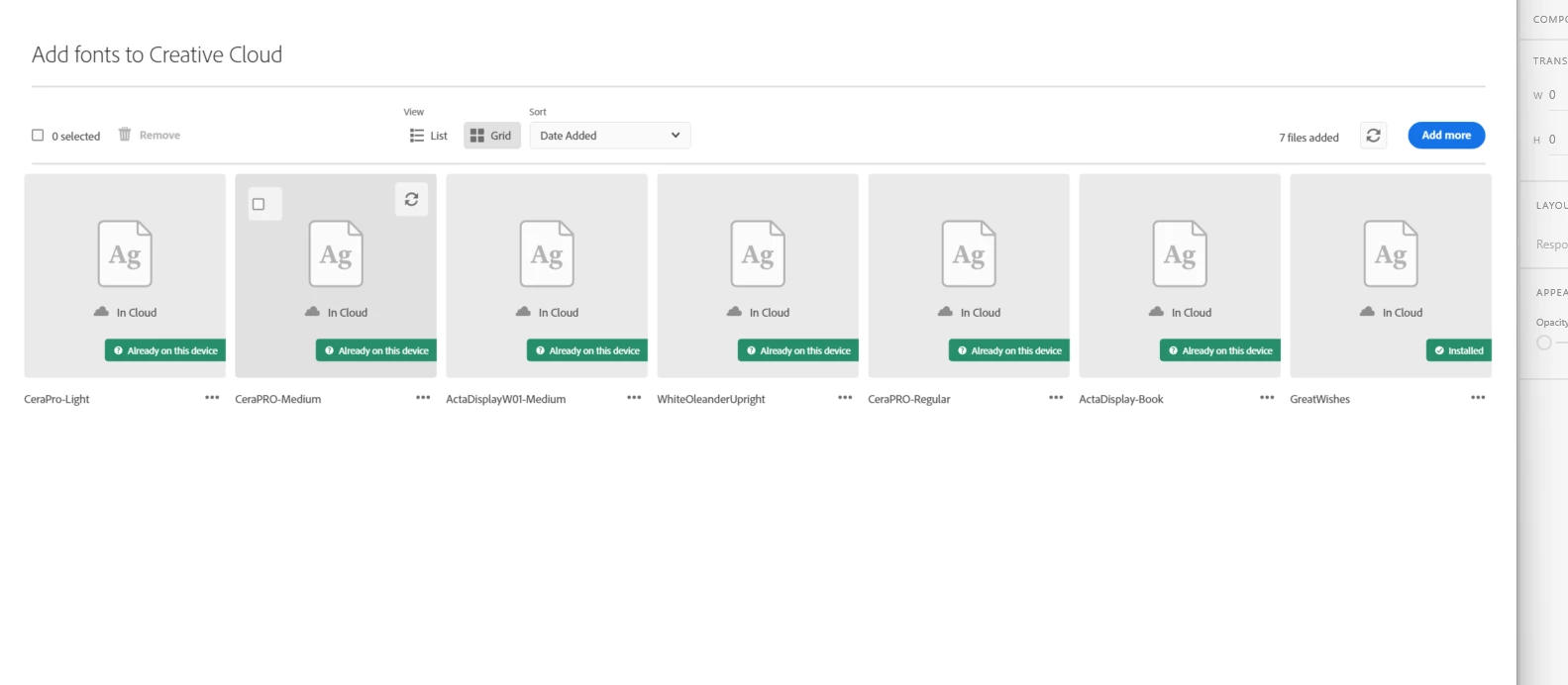The height and width of the screenshot is (685, 1568).
Task: Click the ActaDisplay-Book font name
Action: coord(1121,399)
